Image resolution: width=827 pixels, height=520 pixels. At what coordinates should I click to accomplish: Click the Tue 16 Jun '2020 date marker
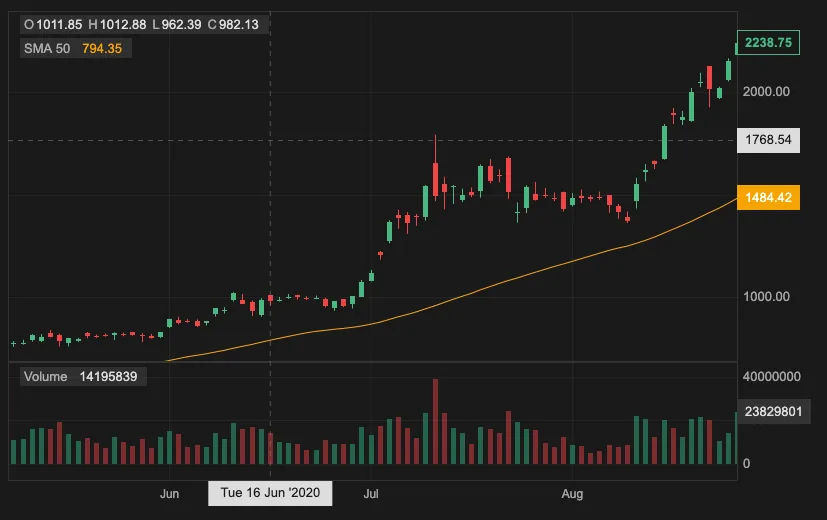270,493
